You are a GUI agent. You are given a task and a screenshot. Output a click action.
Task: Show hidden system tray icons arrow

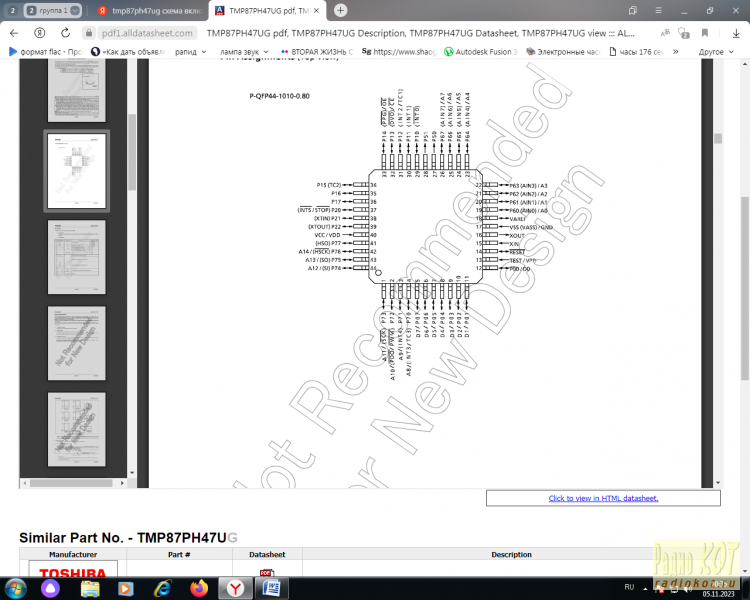pyautogui.click(x=645, y=588)
